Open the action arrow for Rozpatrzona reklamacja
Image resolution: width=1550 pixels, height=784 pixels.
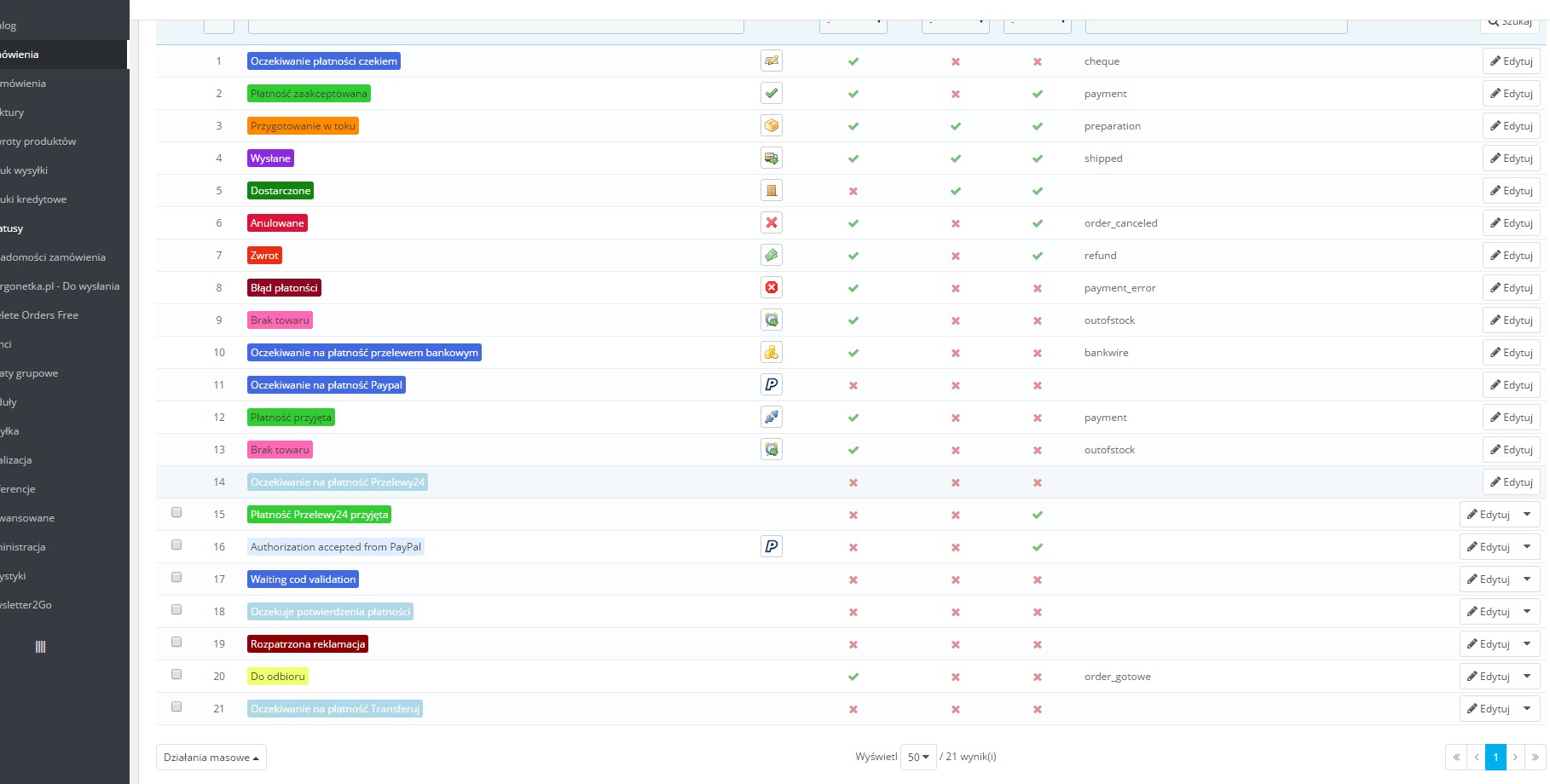click(1528, 643)
